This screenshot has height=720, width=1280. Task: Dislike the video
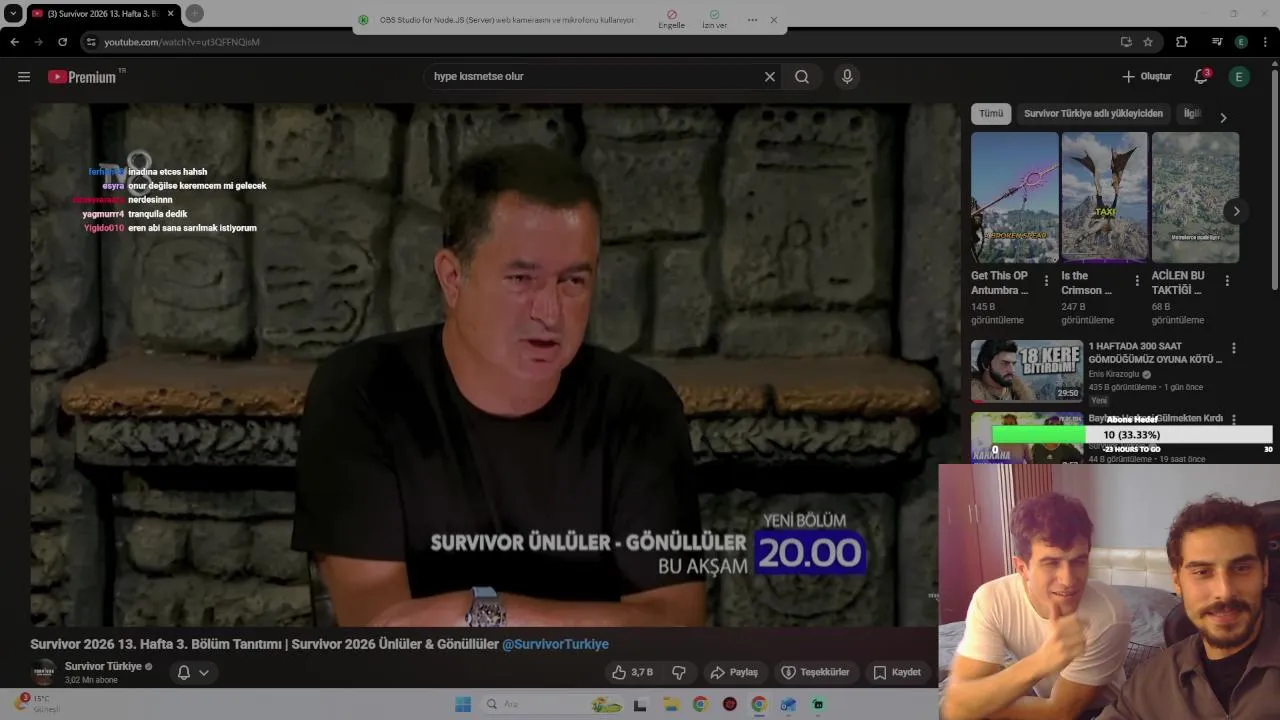(x=679, y=672)
